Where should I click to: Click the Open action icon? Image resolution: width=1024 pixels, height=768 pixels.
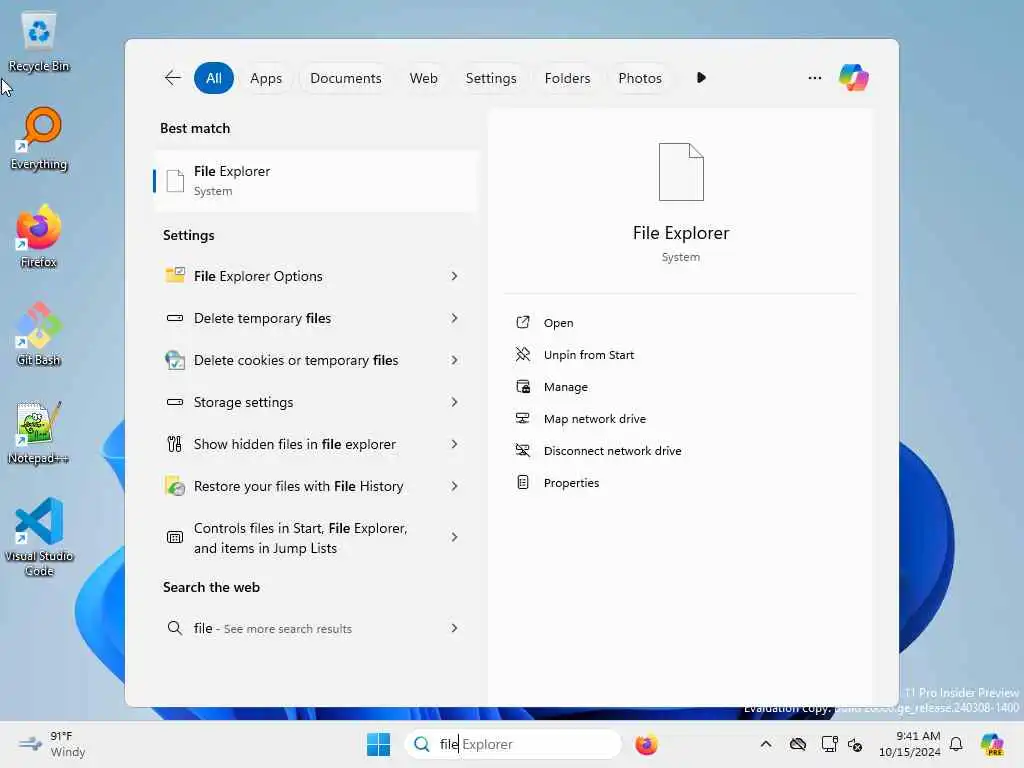(522, 322)
